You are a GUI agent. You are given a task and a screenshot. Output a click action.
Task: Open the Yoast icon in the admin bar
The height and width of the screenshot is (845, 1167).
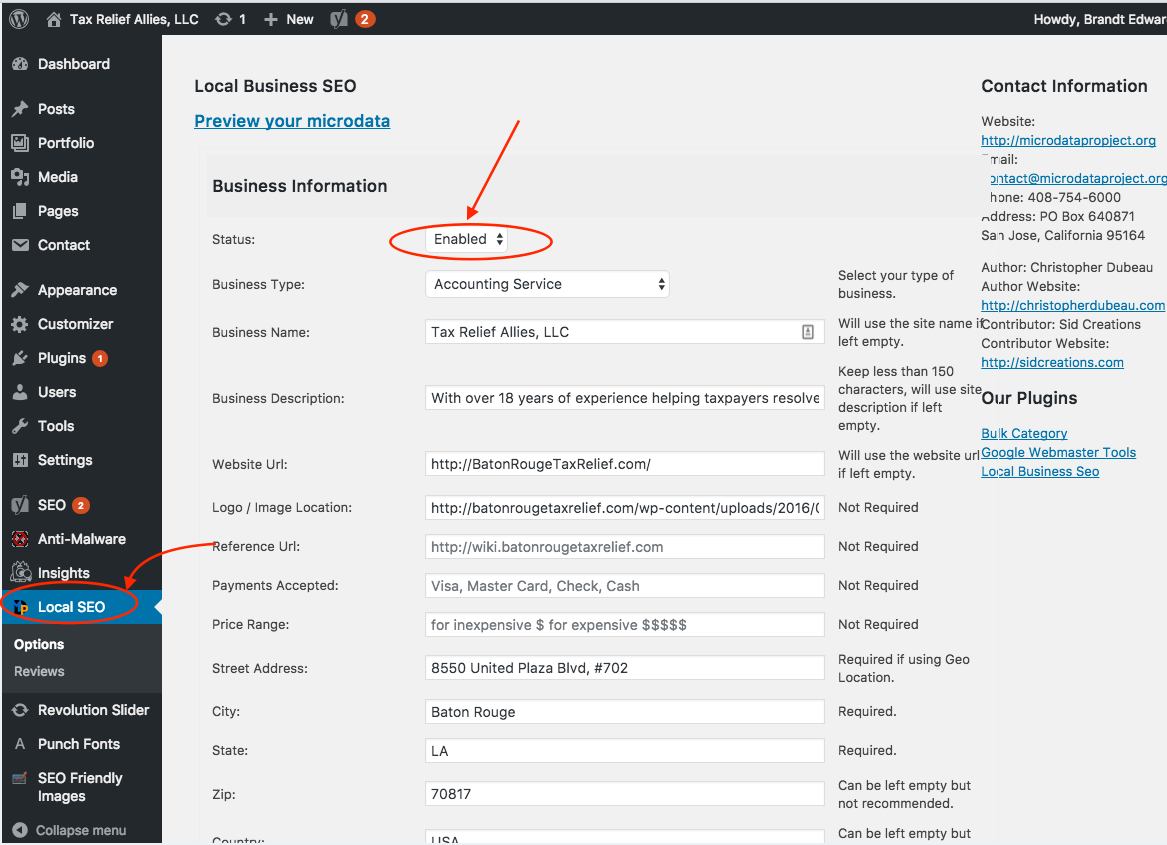coord(339,19)
